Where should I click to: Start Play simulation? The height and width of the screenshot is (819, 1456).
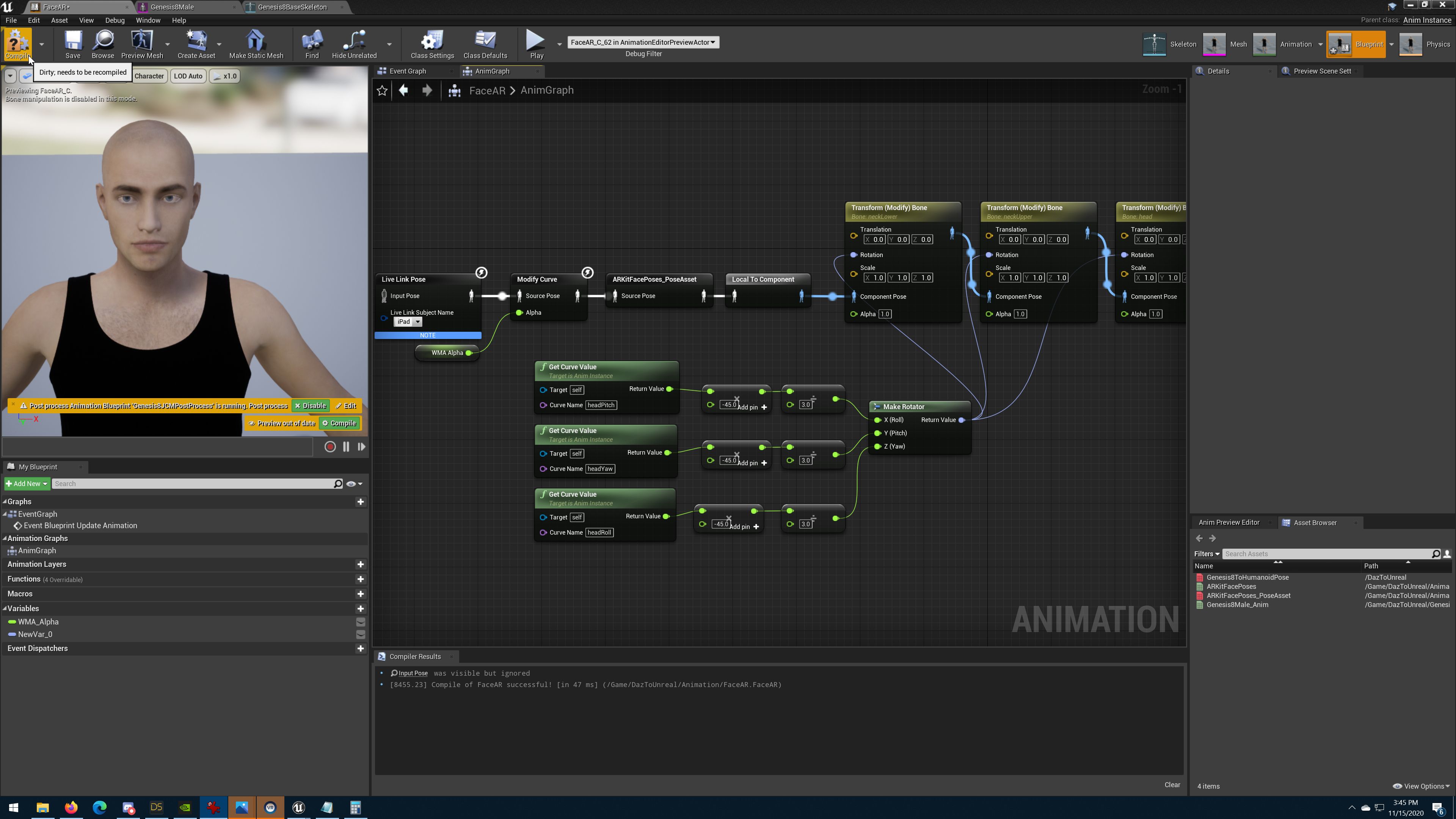tap(537, 44)
